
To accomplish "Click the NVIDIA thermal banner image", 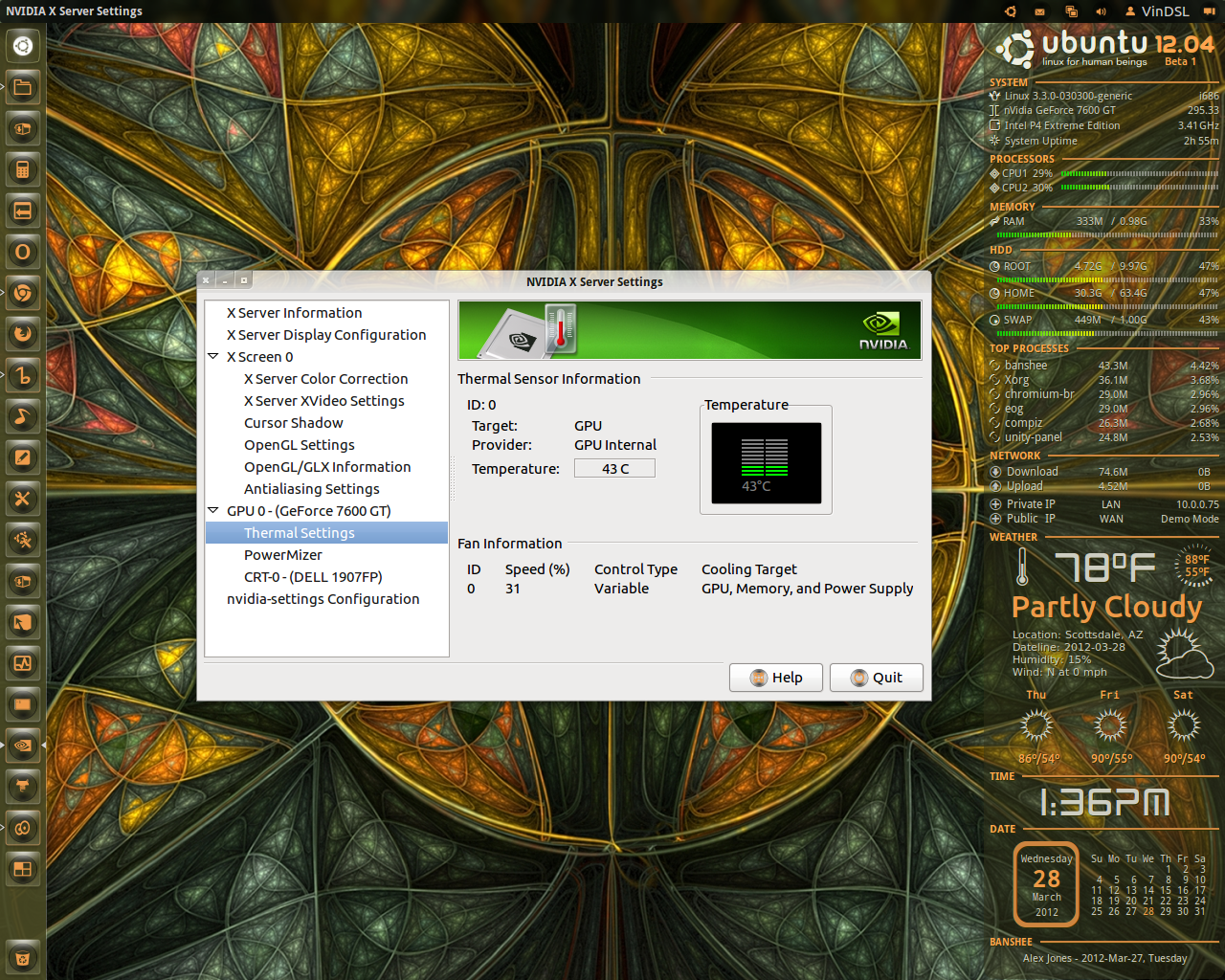I will (x=689, y=330).
